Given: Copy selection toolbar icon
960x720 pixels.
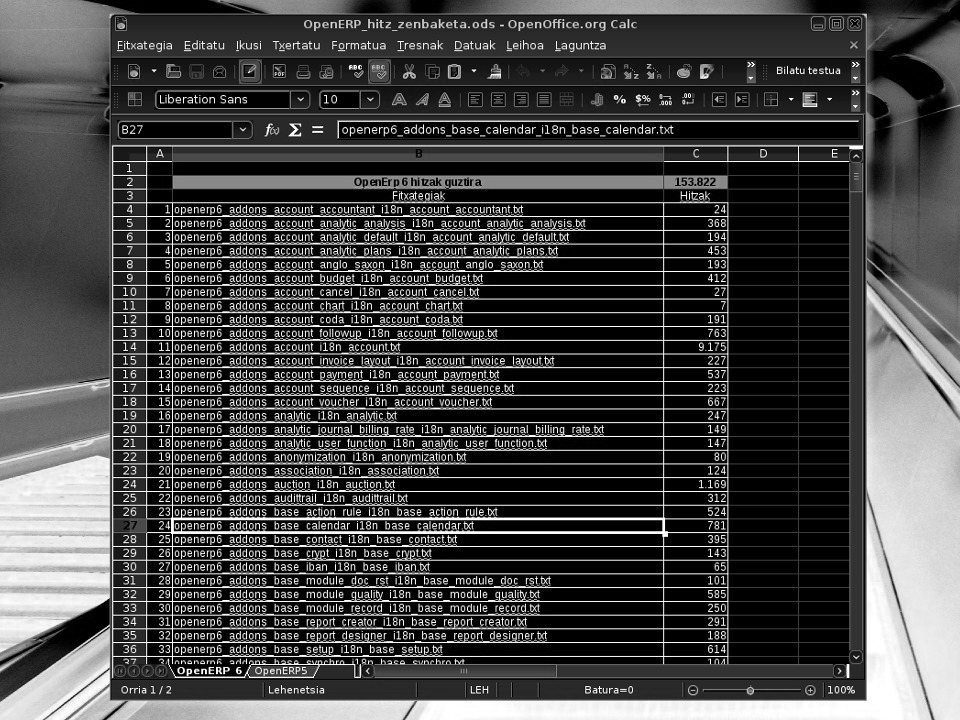Looking at the screenshot, I should click(432, 72).
